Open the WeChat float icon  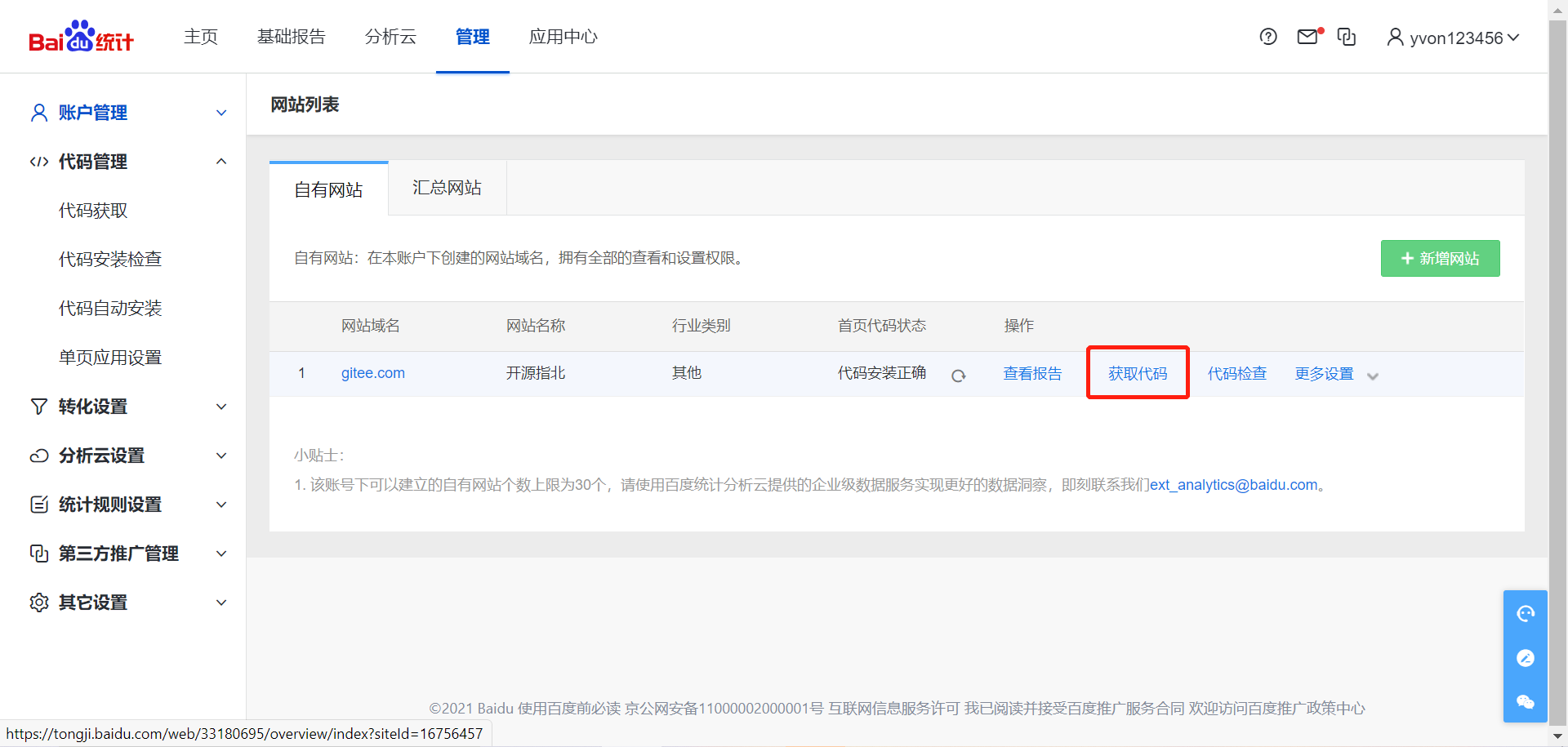pyautogui.click(x=1526, y=702)
